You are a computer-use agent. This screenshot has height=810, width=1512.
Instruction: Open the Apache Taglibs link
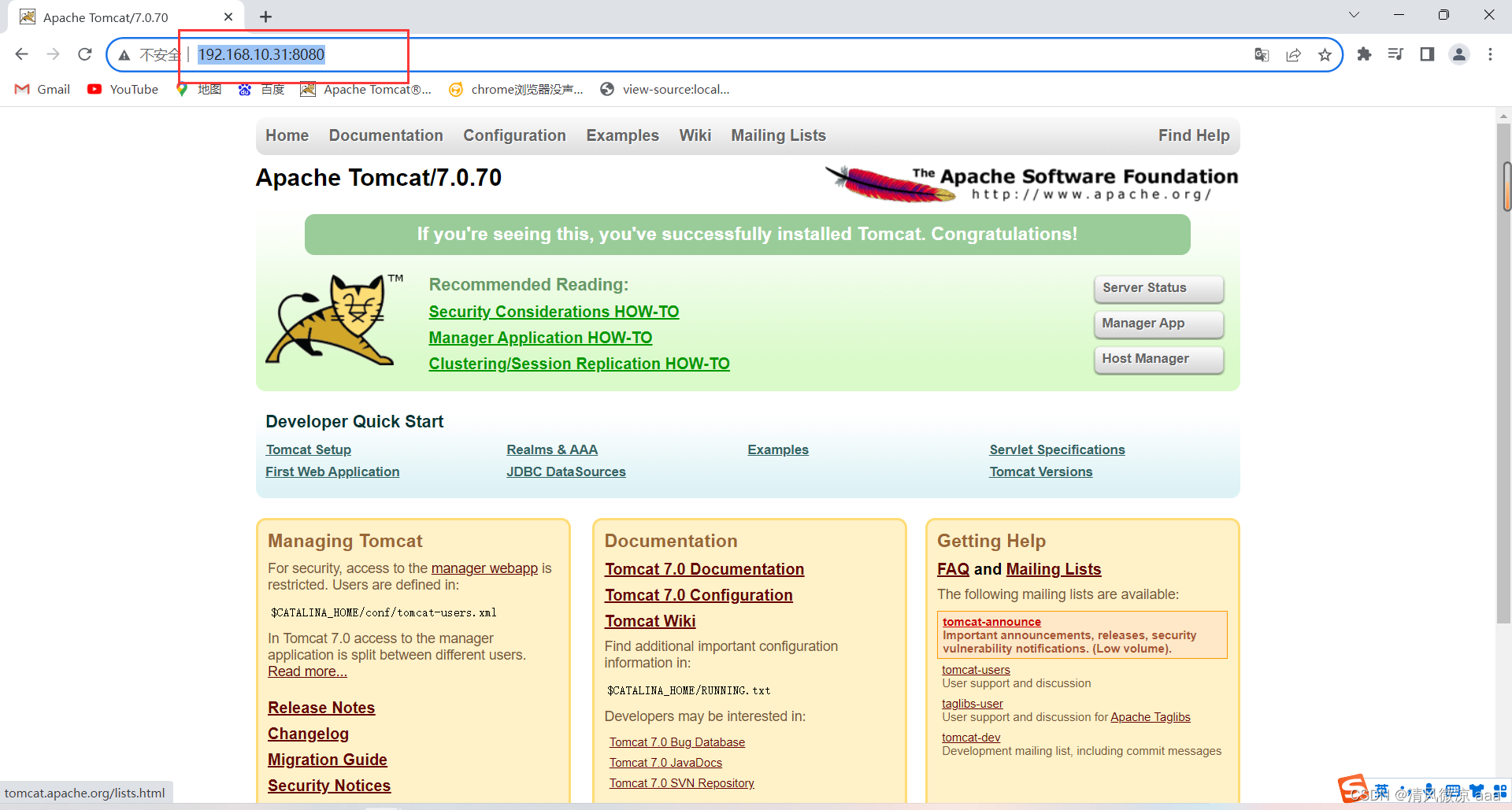(1151, 717)
